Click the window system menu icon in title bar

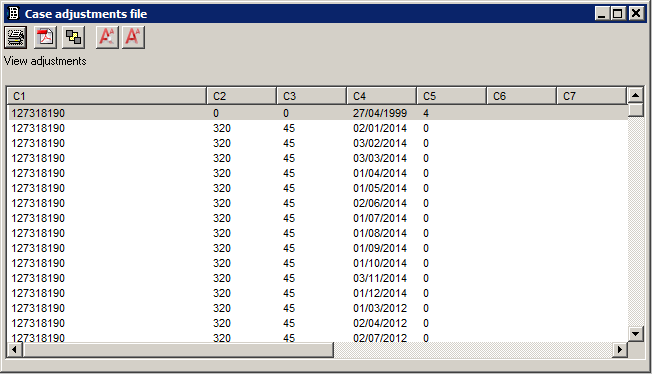(x=14, y=13)
